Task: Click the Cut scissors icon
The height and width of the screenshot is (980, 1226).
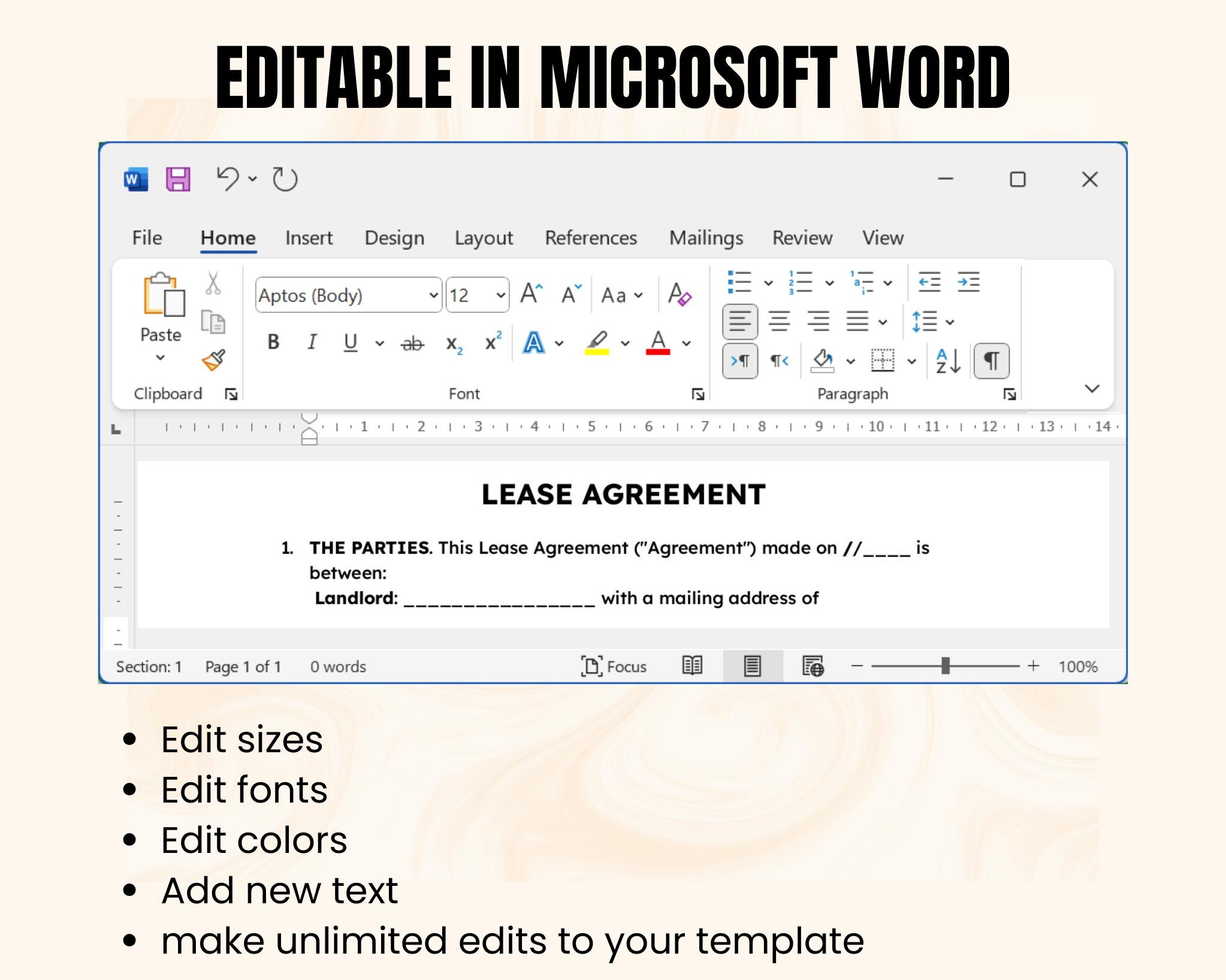Action: (x=213, y=283)
